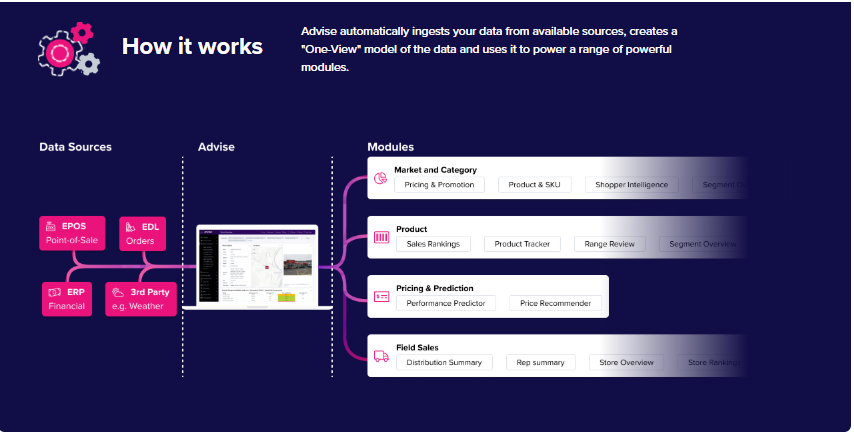Open the Price Recommender module
The width and height of the screenshot is (854, 433).
(x=556, y=303)
